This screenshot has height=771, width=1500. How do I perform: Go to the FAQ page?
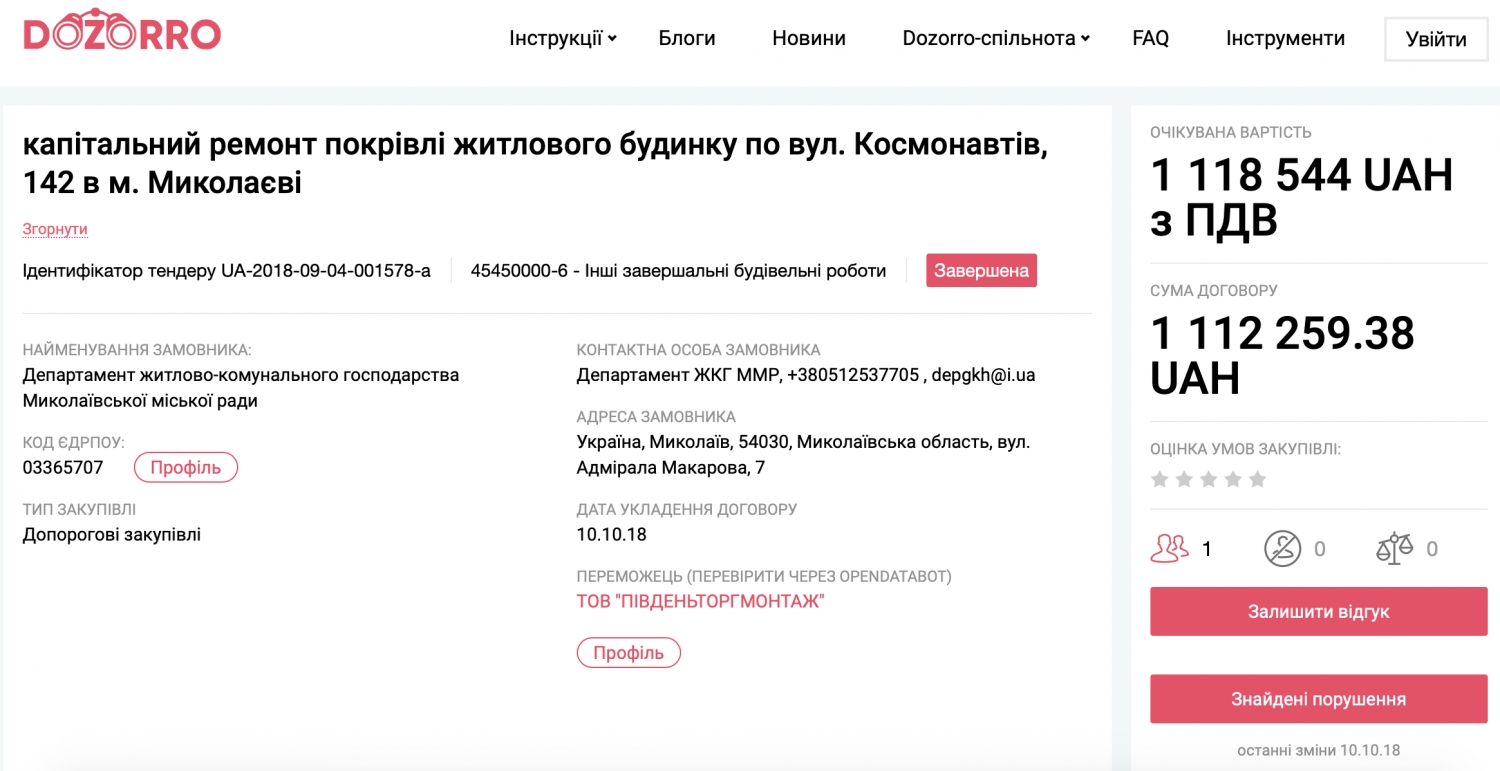[1150, 39]
